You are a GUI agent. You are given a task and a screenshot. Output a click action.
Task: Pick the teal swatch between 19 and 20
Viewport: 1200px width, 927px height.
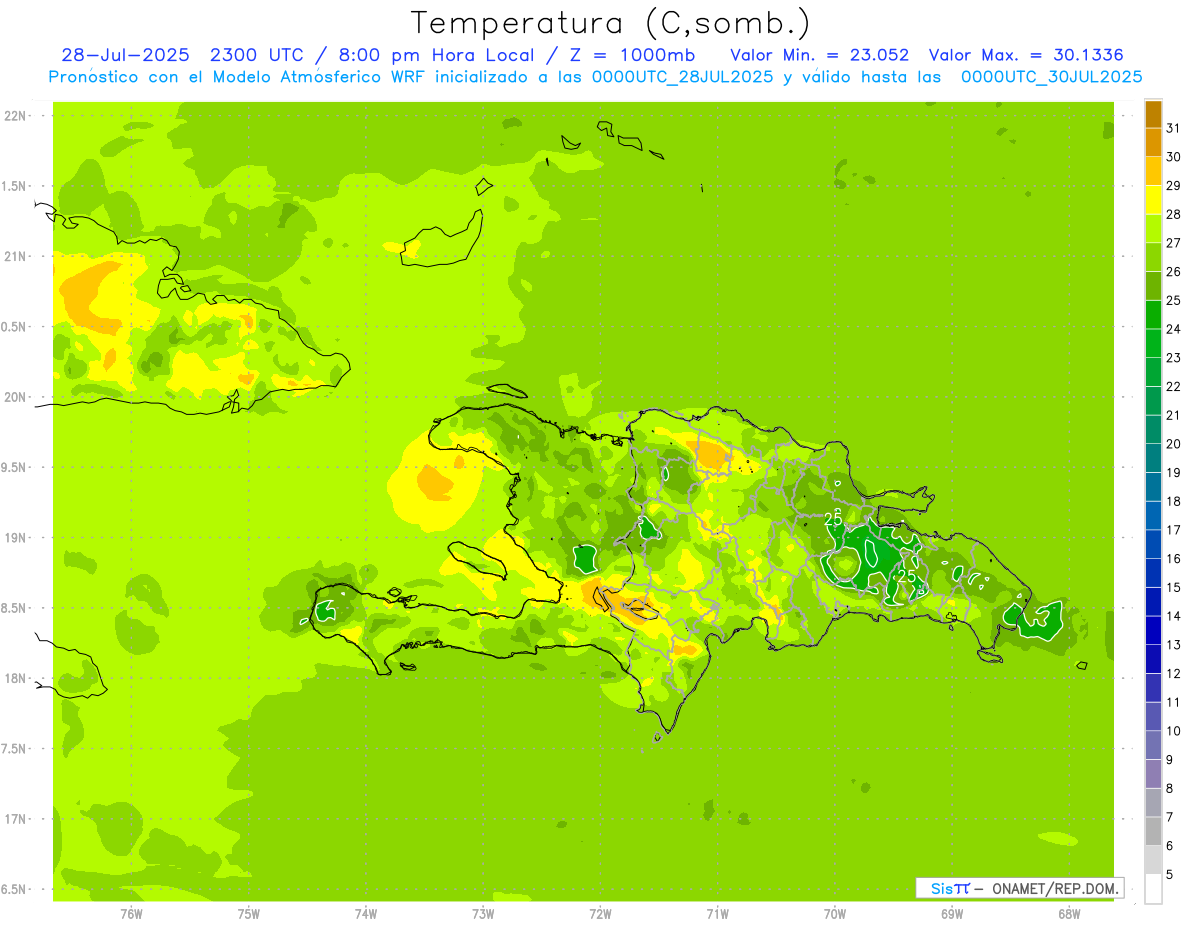tap(1153, 458)
